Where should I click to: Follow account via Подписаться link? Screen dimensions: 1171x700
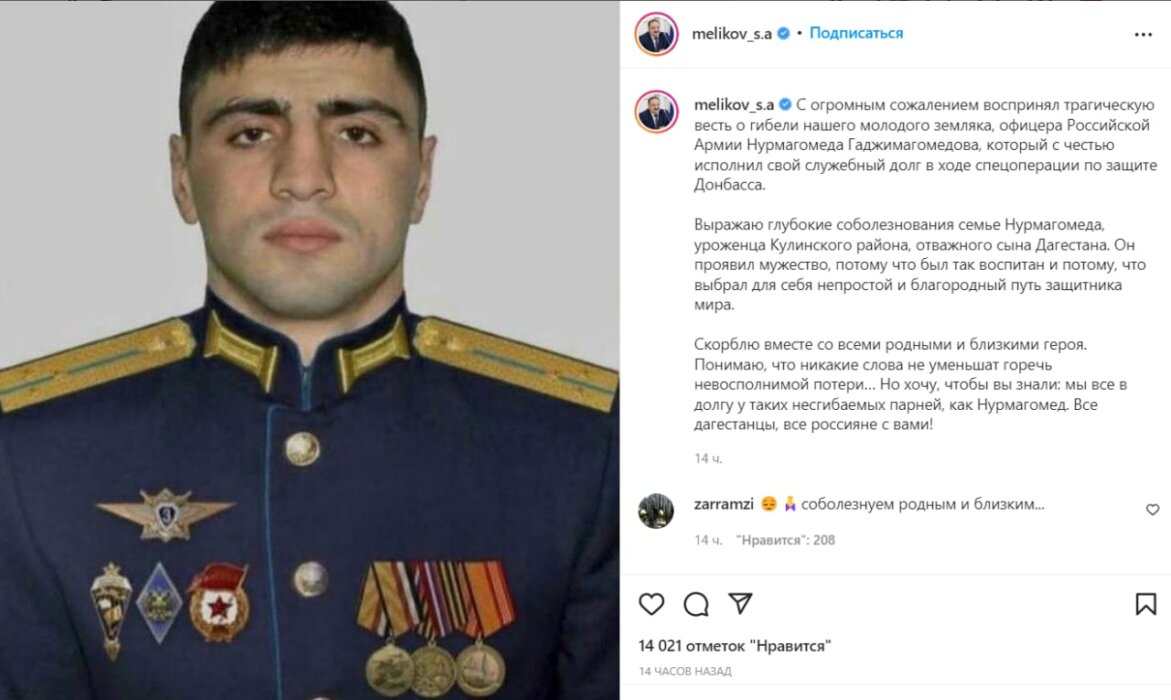pos(856,33)
